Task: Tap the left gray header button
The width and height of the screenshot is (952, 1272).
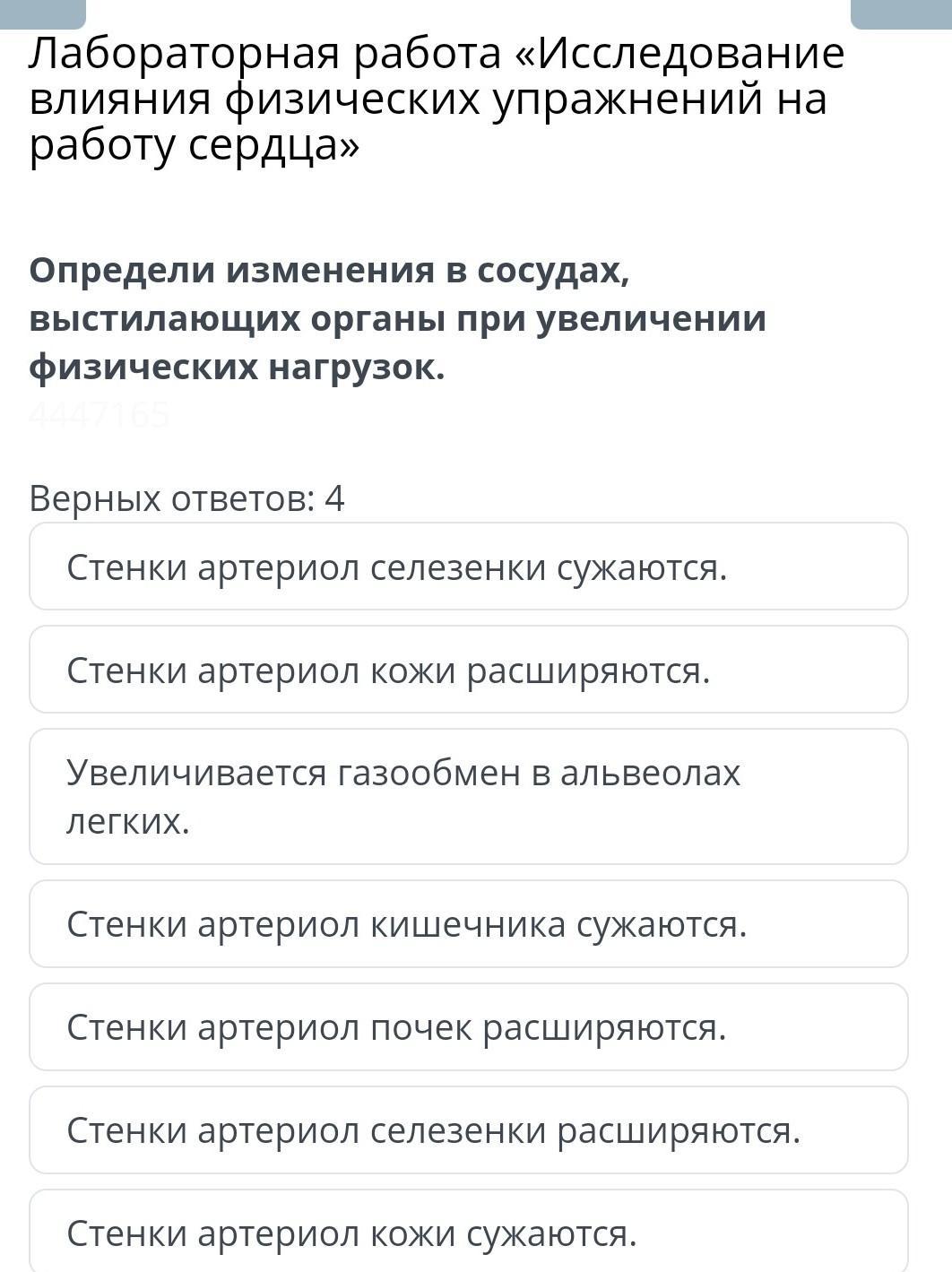Action: (43, 13)
